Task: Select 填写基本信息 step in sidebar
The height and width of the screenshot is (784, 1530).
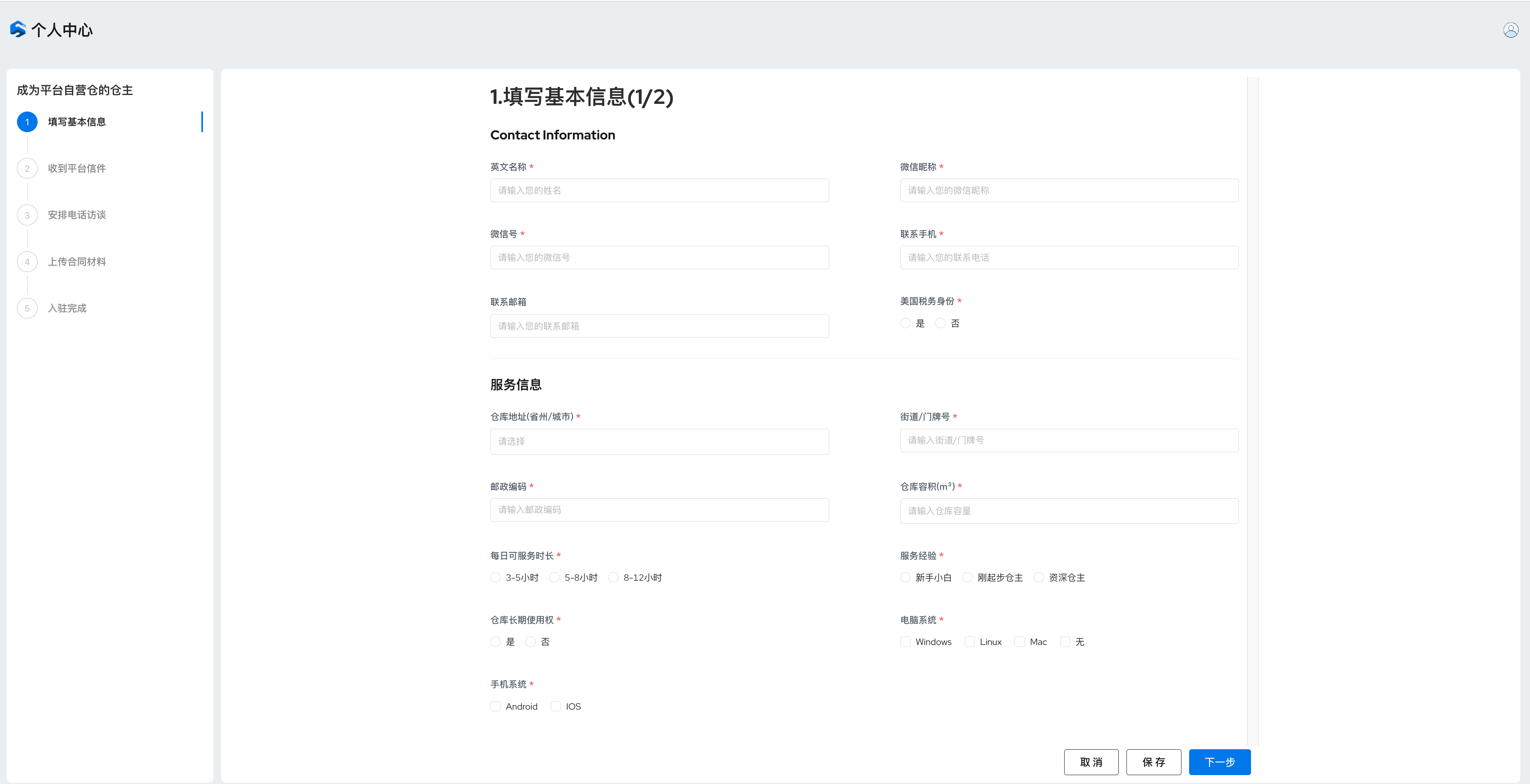Action: [76, 122]
